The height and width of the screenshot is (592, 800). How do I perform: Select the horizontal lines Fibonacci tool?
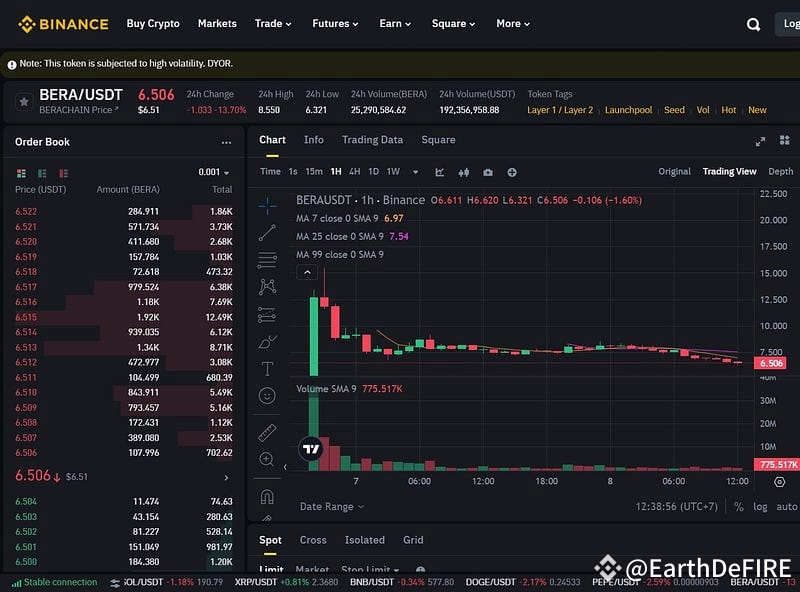267,260
